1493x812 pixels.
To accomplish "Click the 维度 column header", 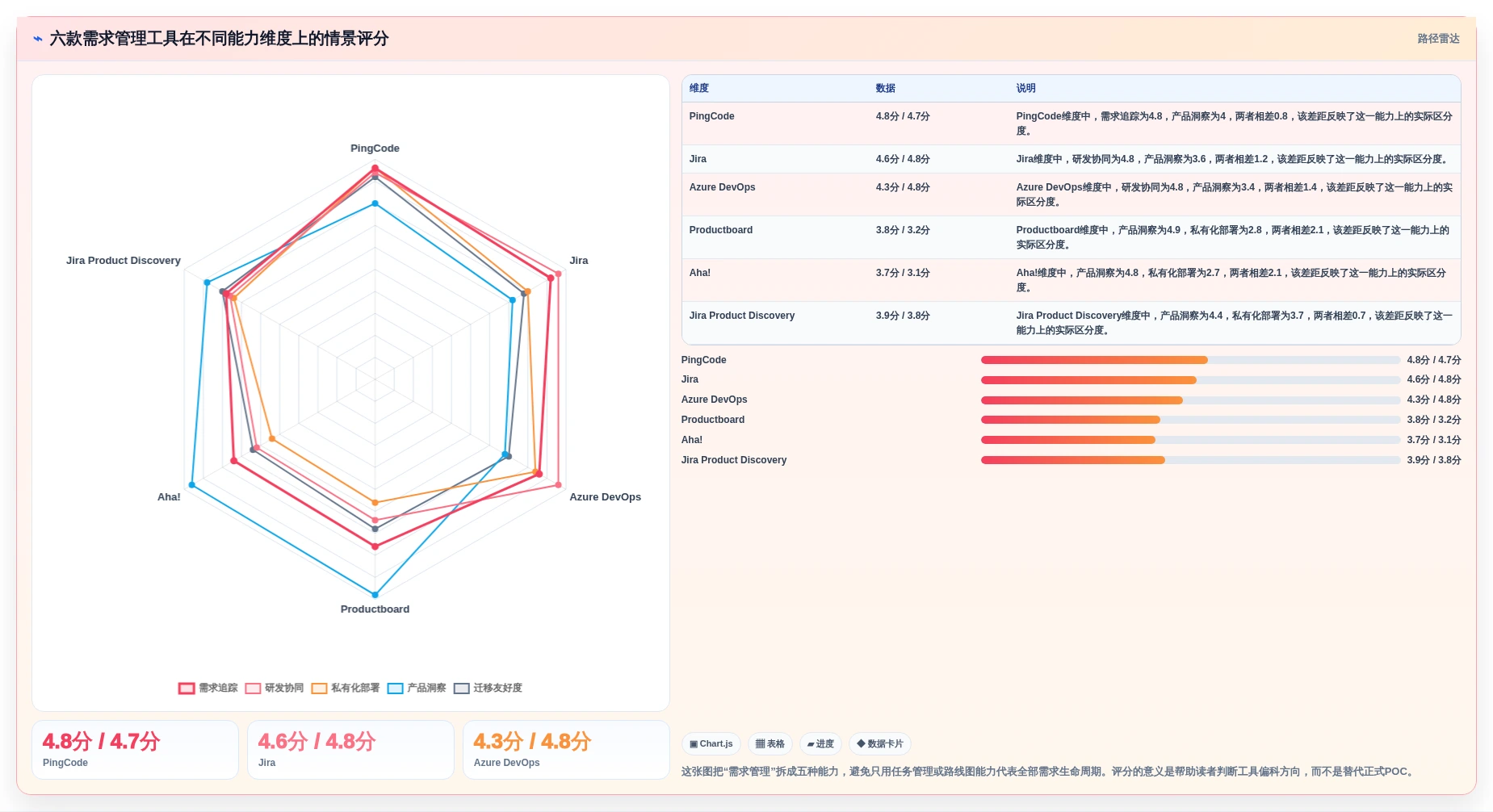I will 699,88.
